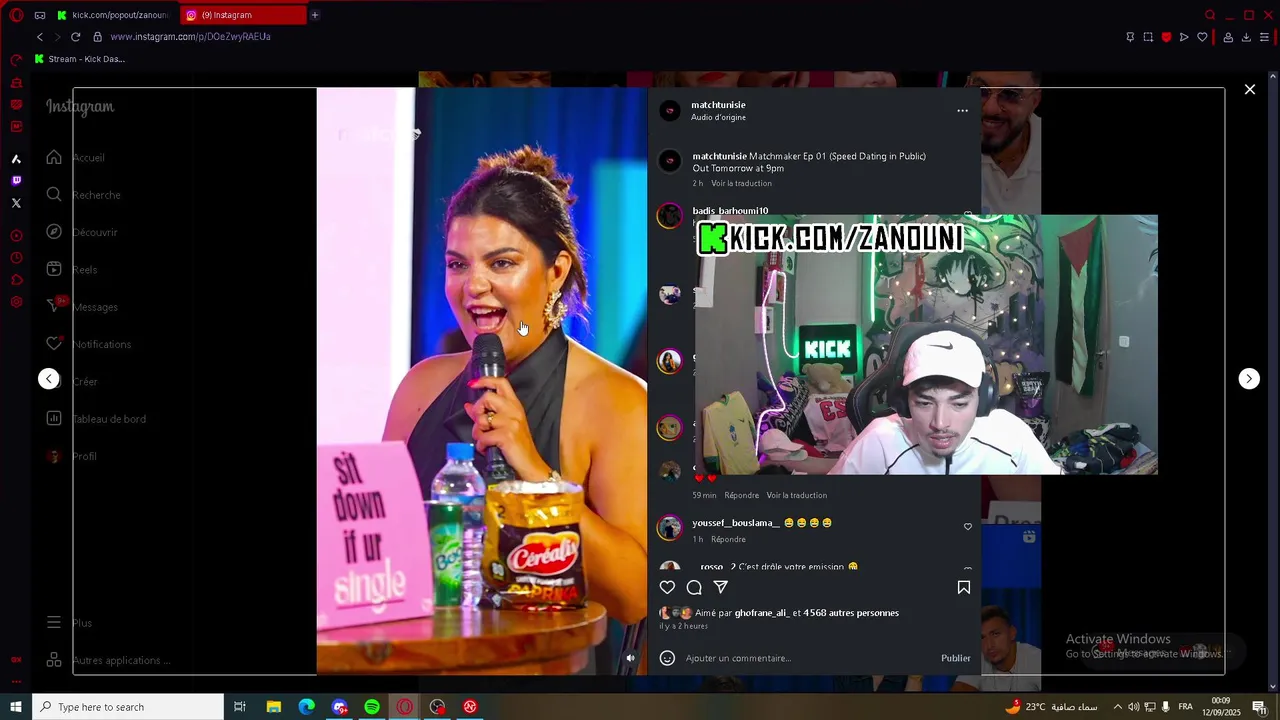The height and width of the screenshot is (720, 1280).
Task: Open Découvrir in Instagram sidebar
Action: coord(82,232)
